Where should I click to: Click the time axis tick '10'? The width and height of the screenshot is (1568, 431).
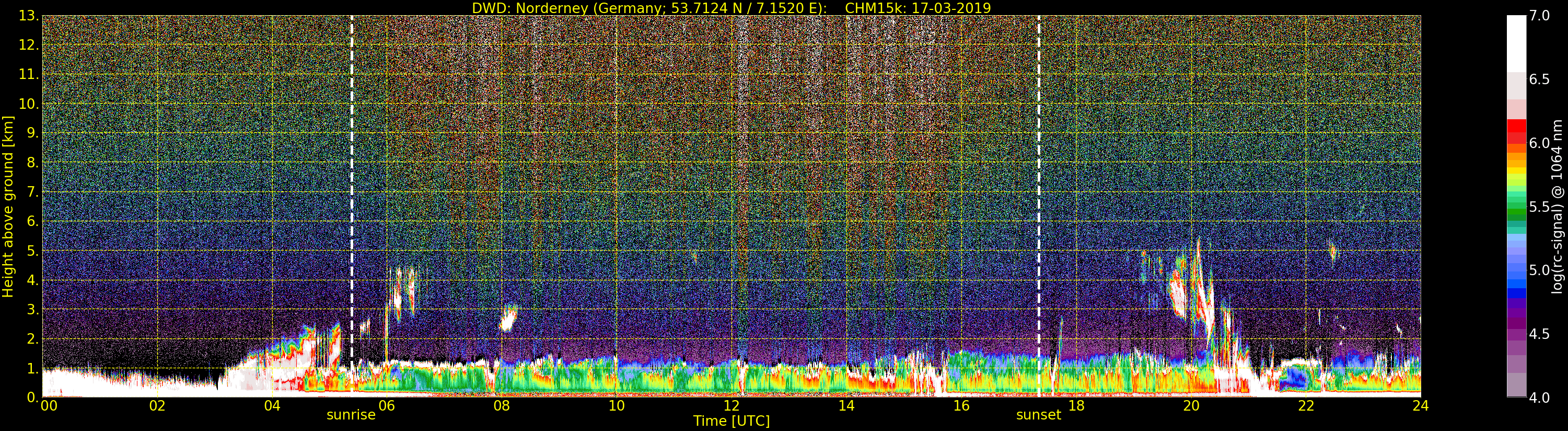pyautogui.click(x=617, y=406)
